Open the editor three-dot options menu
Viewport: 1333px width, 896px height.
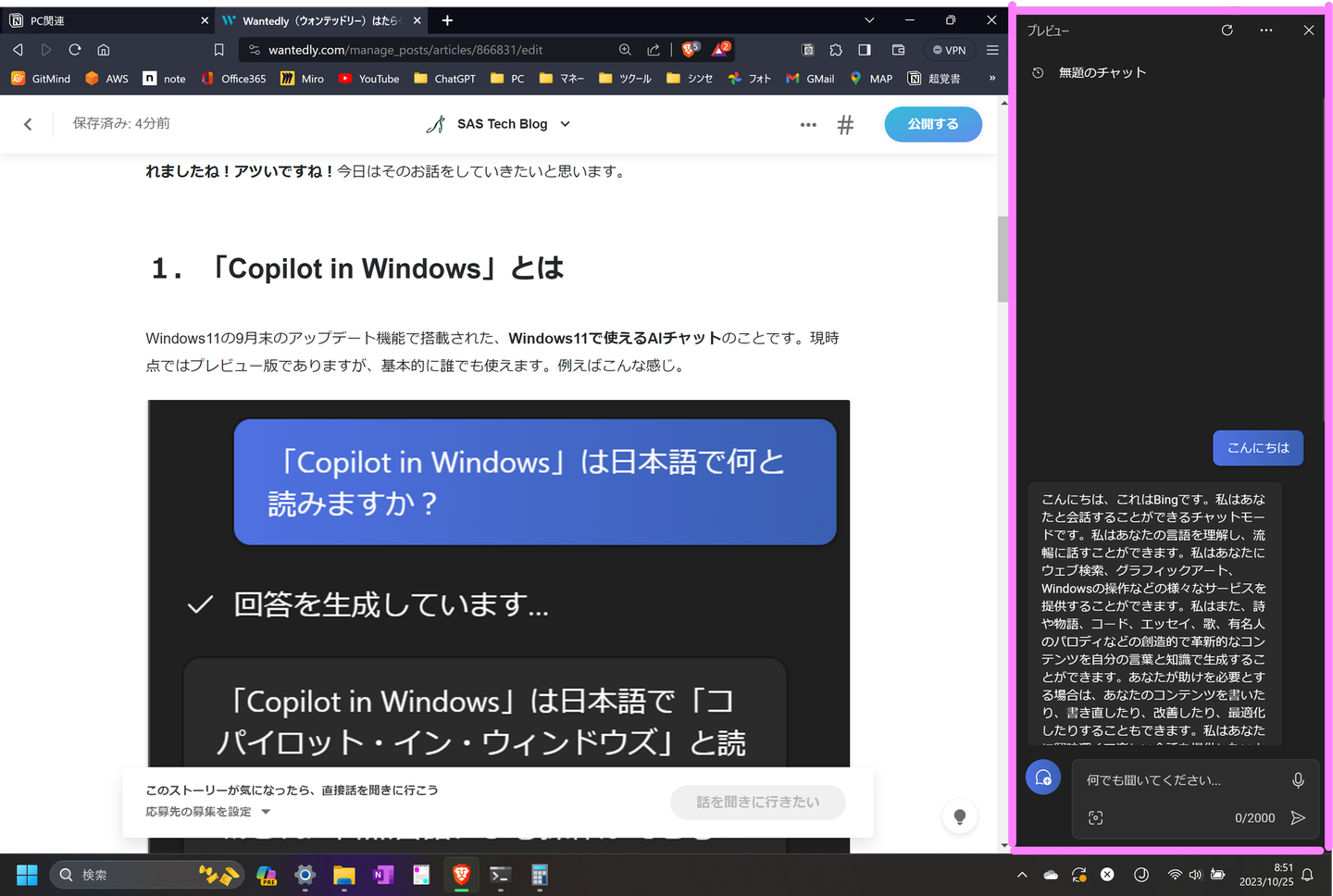click(808, 125)
